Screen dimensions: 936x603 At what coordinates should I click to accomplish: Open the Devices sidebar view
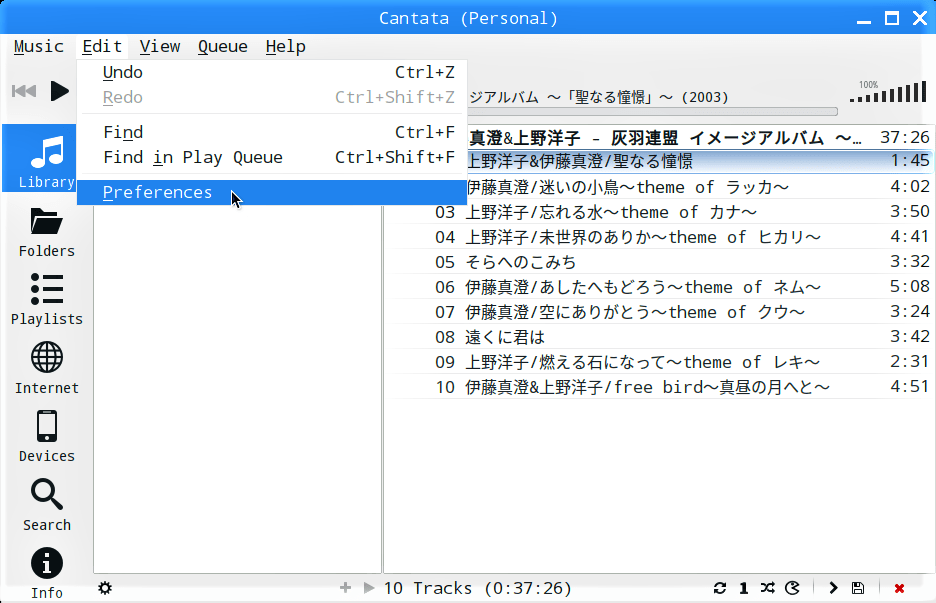(x=47, y=436)
